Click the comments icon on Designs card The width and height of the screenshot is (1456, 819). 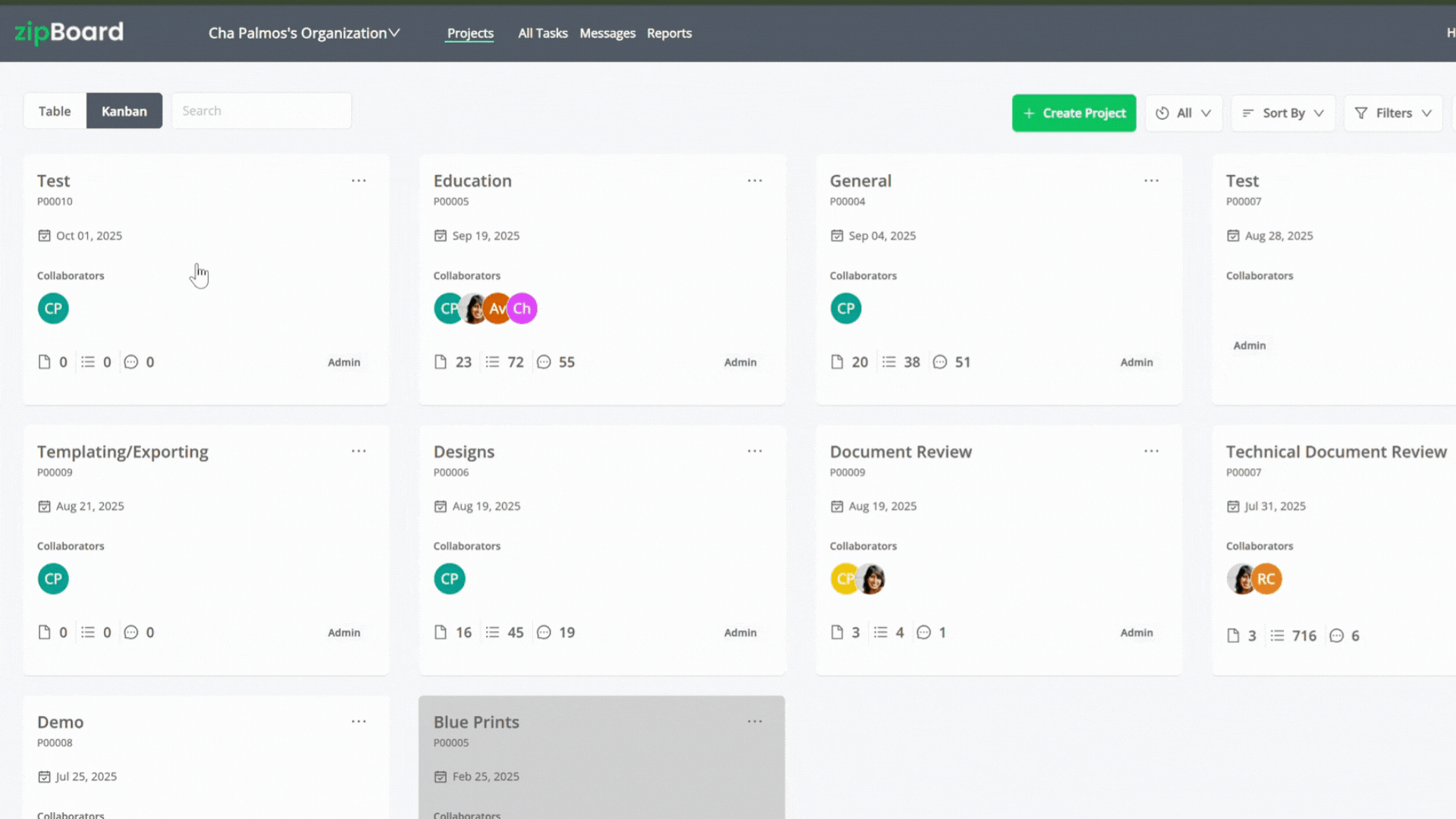pyautogui.click(x=544, y=632)
